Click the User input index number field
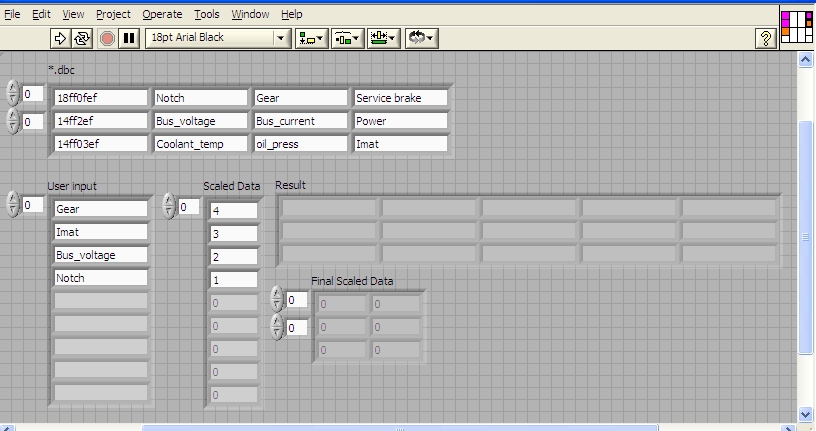Image resolution: width=816 pixels, height=431 pixels. pyautogui.click(x=33, y=205)
